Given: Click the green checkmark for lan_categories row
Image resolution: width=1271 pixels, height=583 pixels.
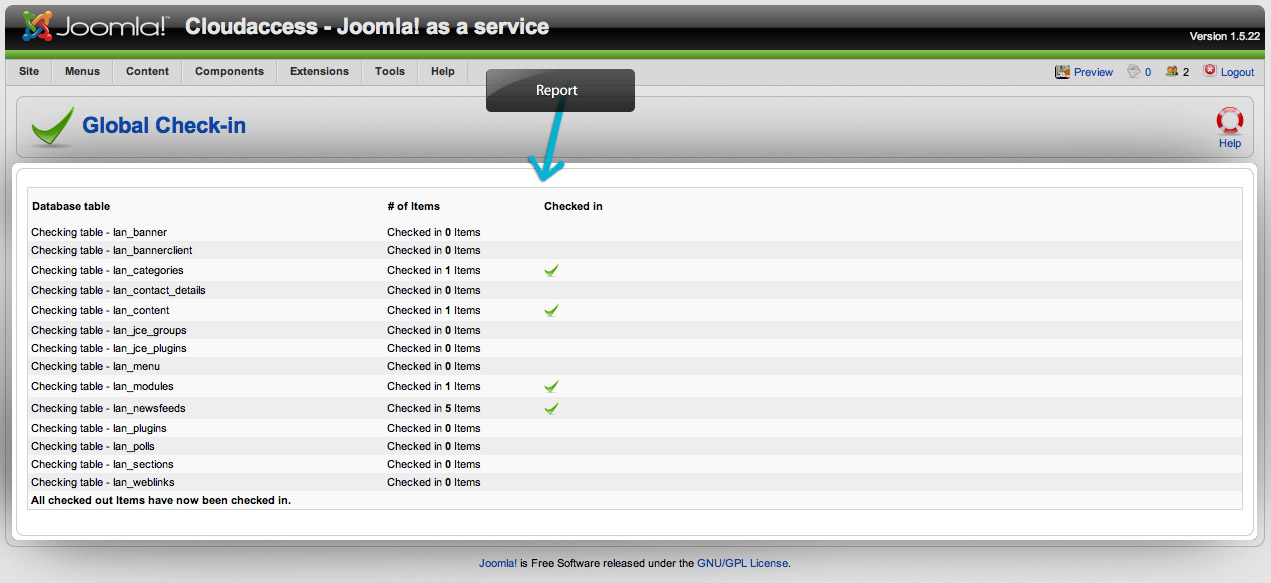Looking at the screenshot, I should tap(551, 270).
